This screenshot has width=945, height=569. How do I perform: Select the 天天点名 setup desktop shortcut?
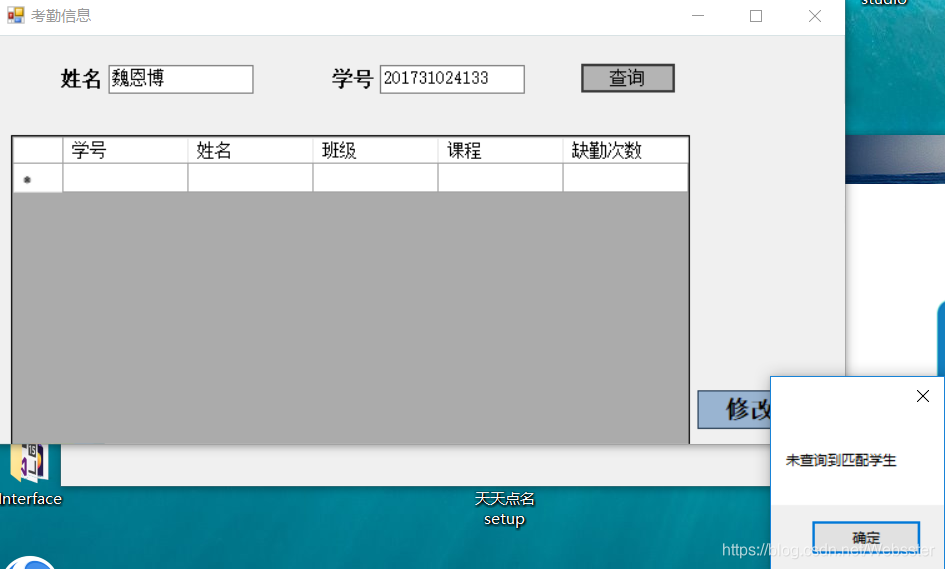[504, 509]
